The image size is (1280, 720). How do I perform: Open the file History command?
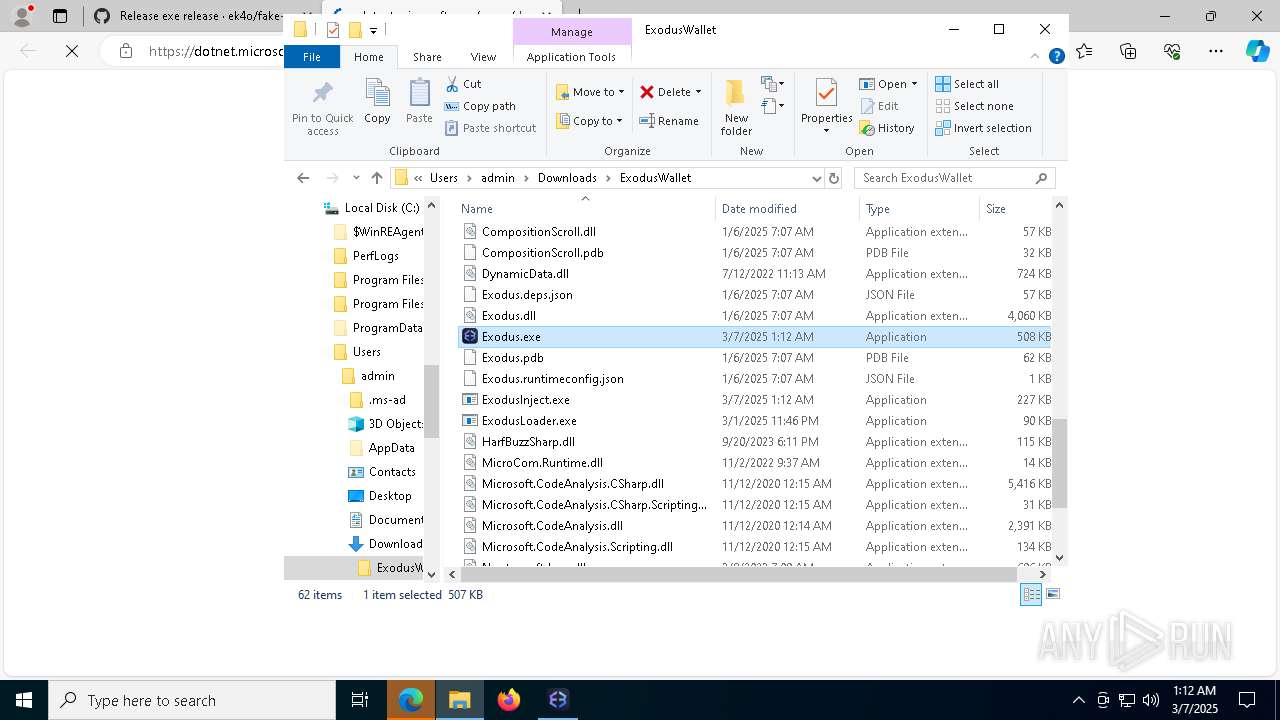887,128
